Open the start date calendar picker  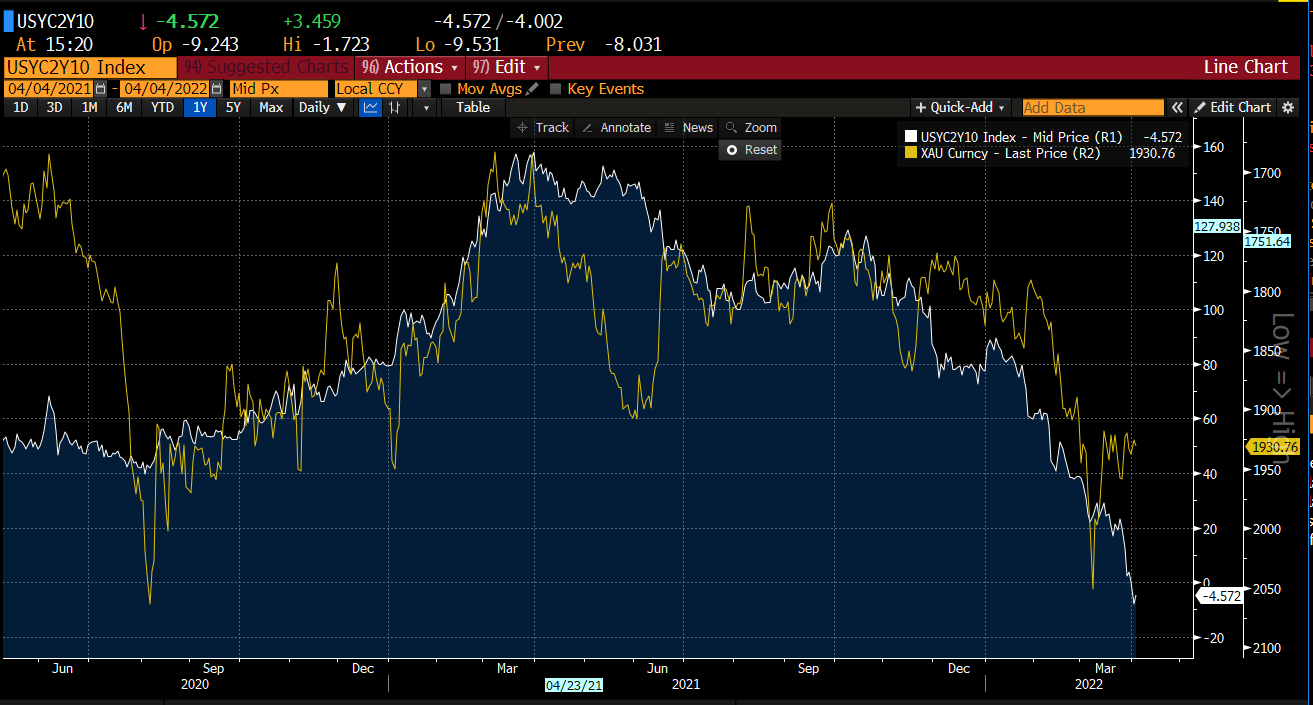[100, 89]
